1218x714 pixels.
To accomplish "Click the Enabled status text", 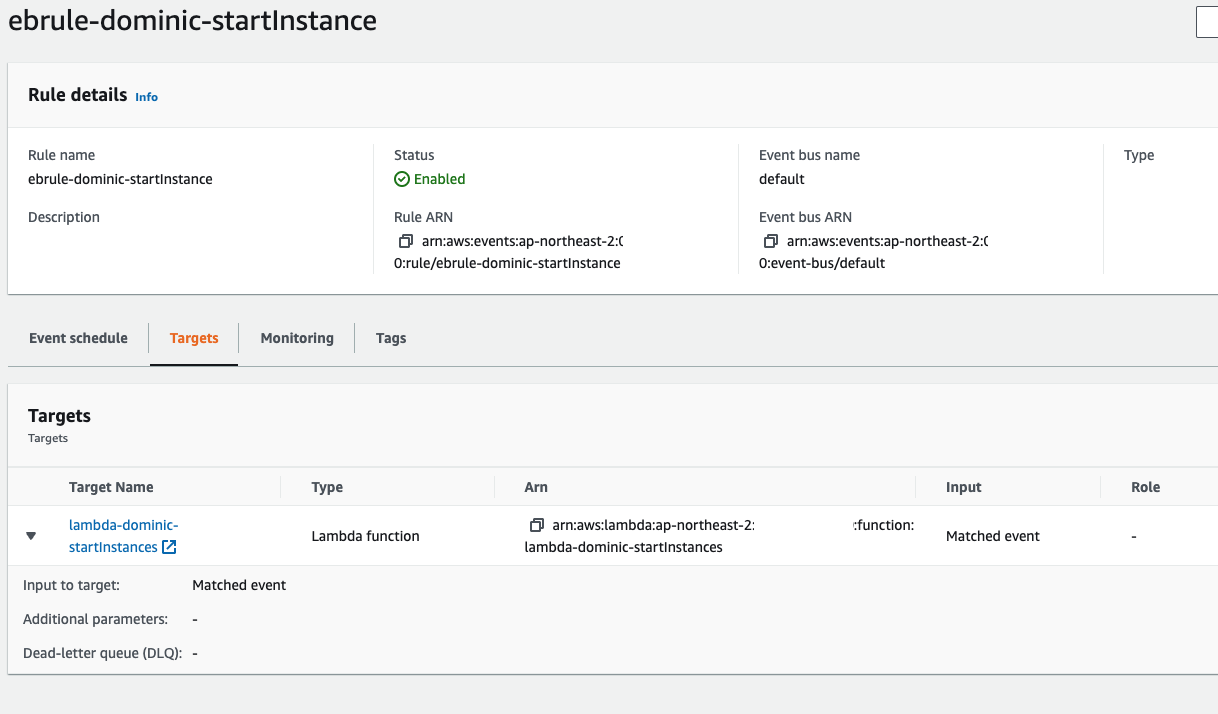I will (440, 179).
